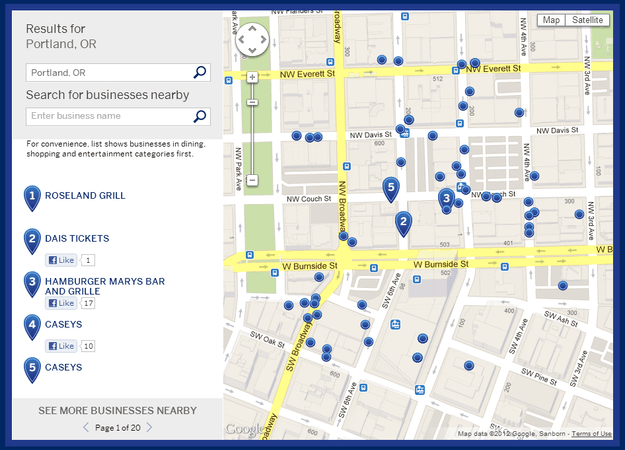Click map pin number 2 on the map
The width and height of the screenshot is (625, 450).
[403, 224]
